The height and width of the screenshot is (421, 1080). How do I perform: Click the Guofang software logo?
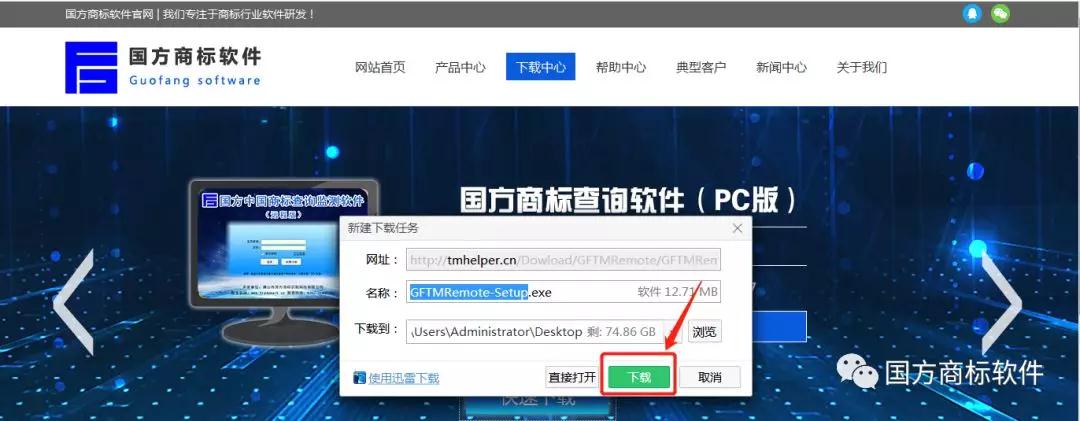click(x=163, y=68)
